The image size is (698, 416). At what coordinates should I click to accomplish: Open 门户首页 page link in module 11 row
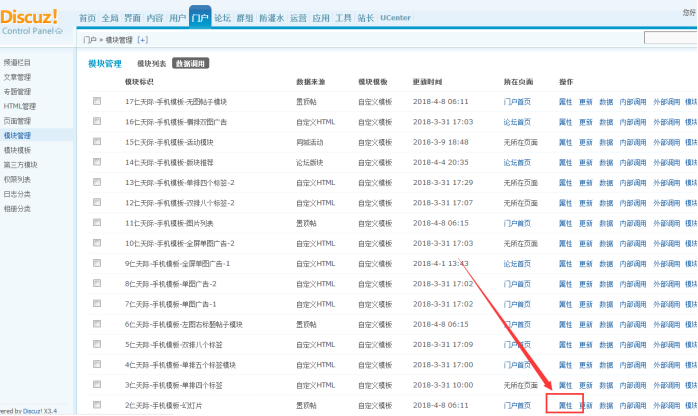(x=517, y=223)
